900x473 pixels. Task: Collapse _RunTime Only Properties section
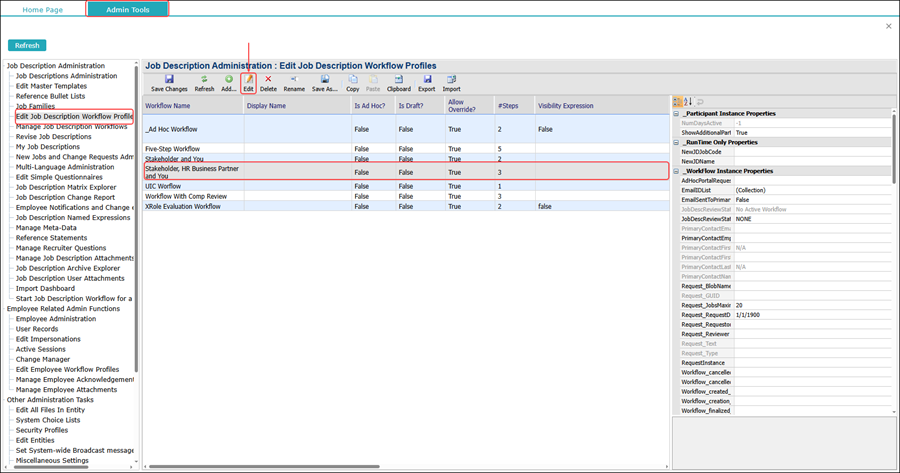(x=677, y=142)
